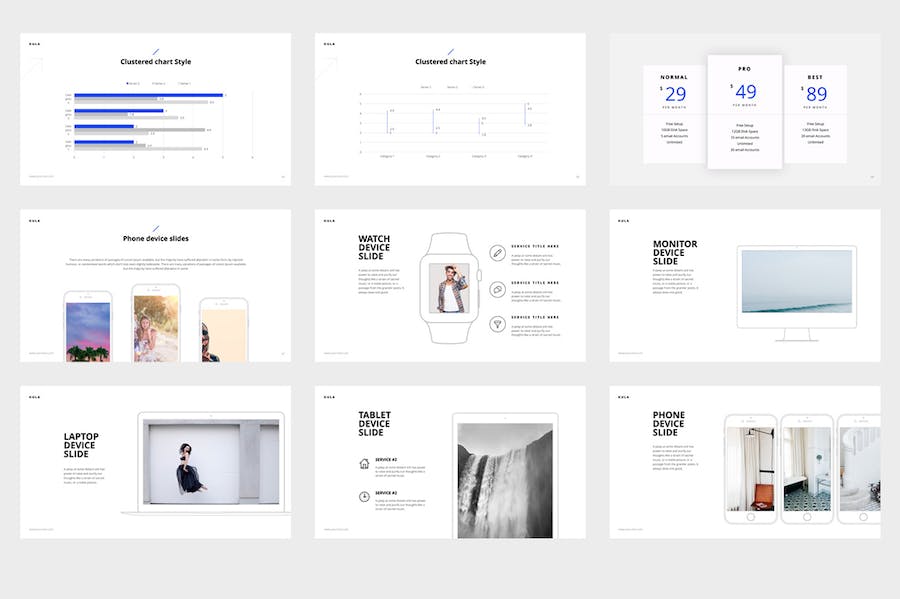Click the ocean image on the monitor
This screenshot has height=599, width=900.
[x=797, y=281]
